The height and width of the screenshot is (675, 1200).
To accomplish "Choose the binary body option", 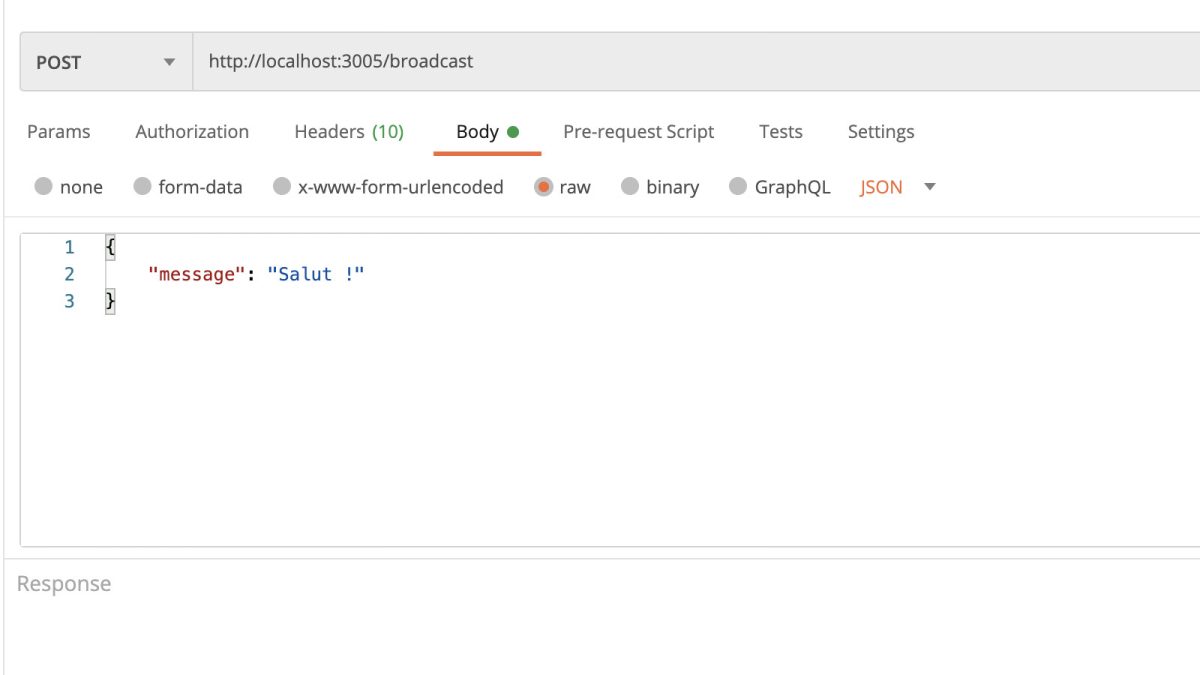I will coord(630,187).
